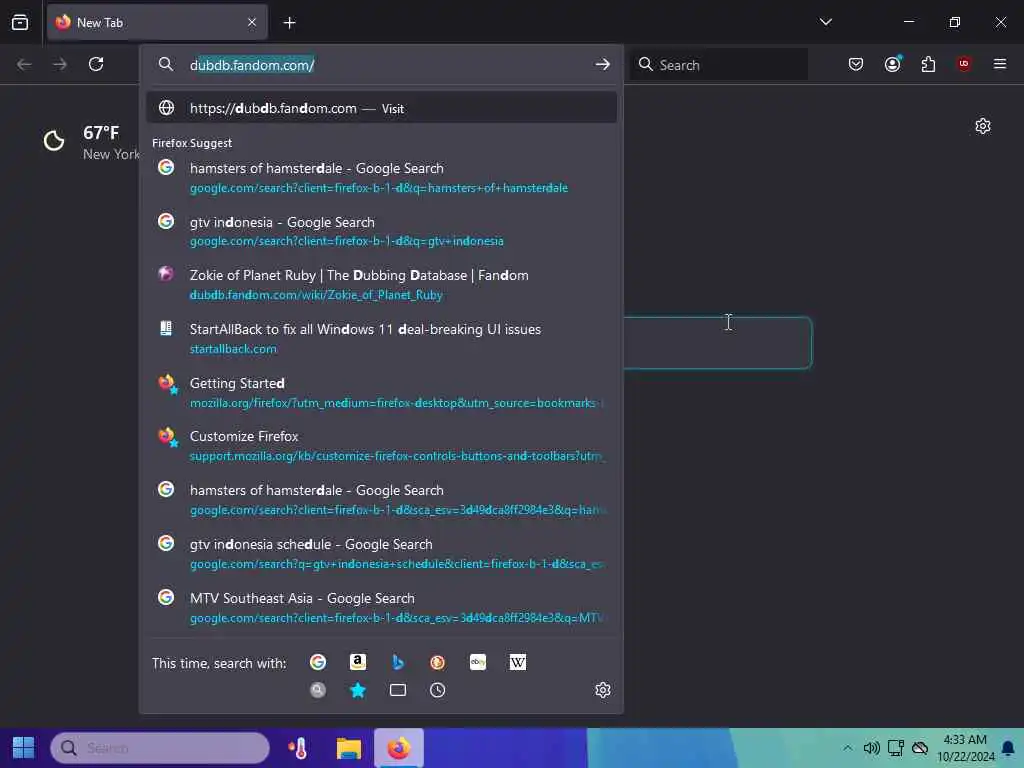Open the thermometer app on taskbar

[x=298, y=748]
